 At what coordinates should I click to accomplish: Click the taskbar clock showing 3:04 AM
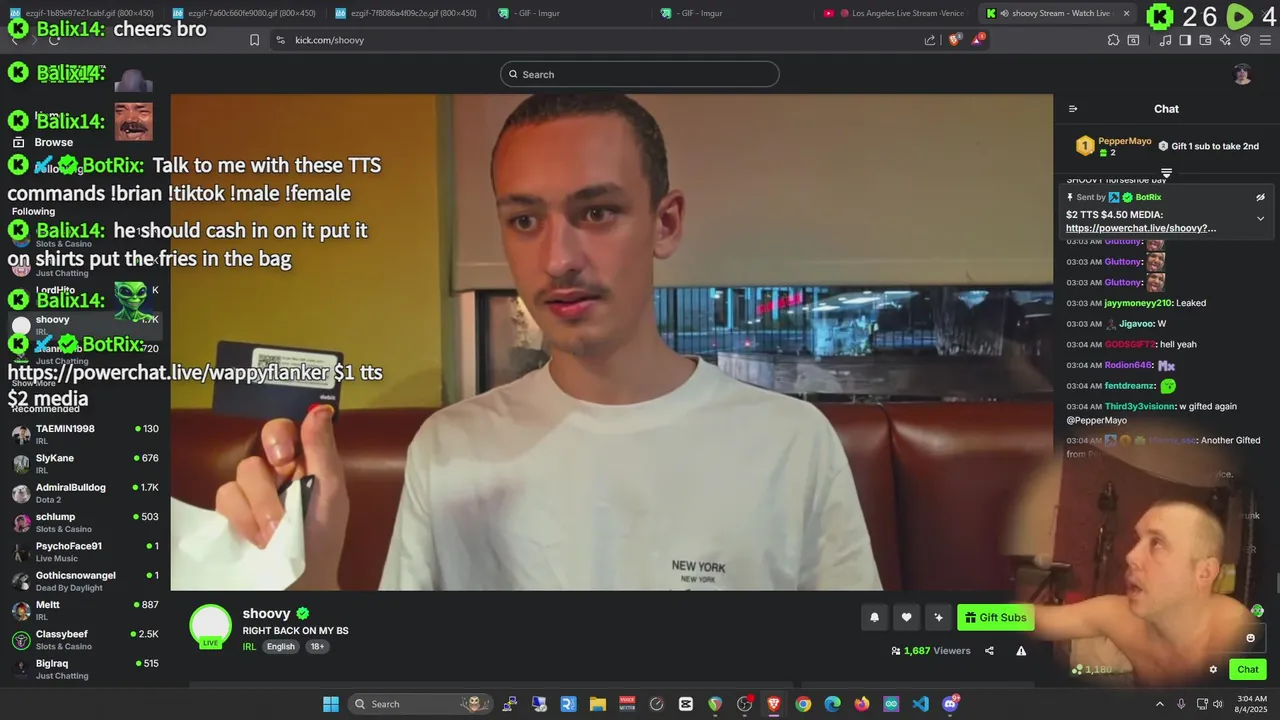coord(1251,704)
